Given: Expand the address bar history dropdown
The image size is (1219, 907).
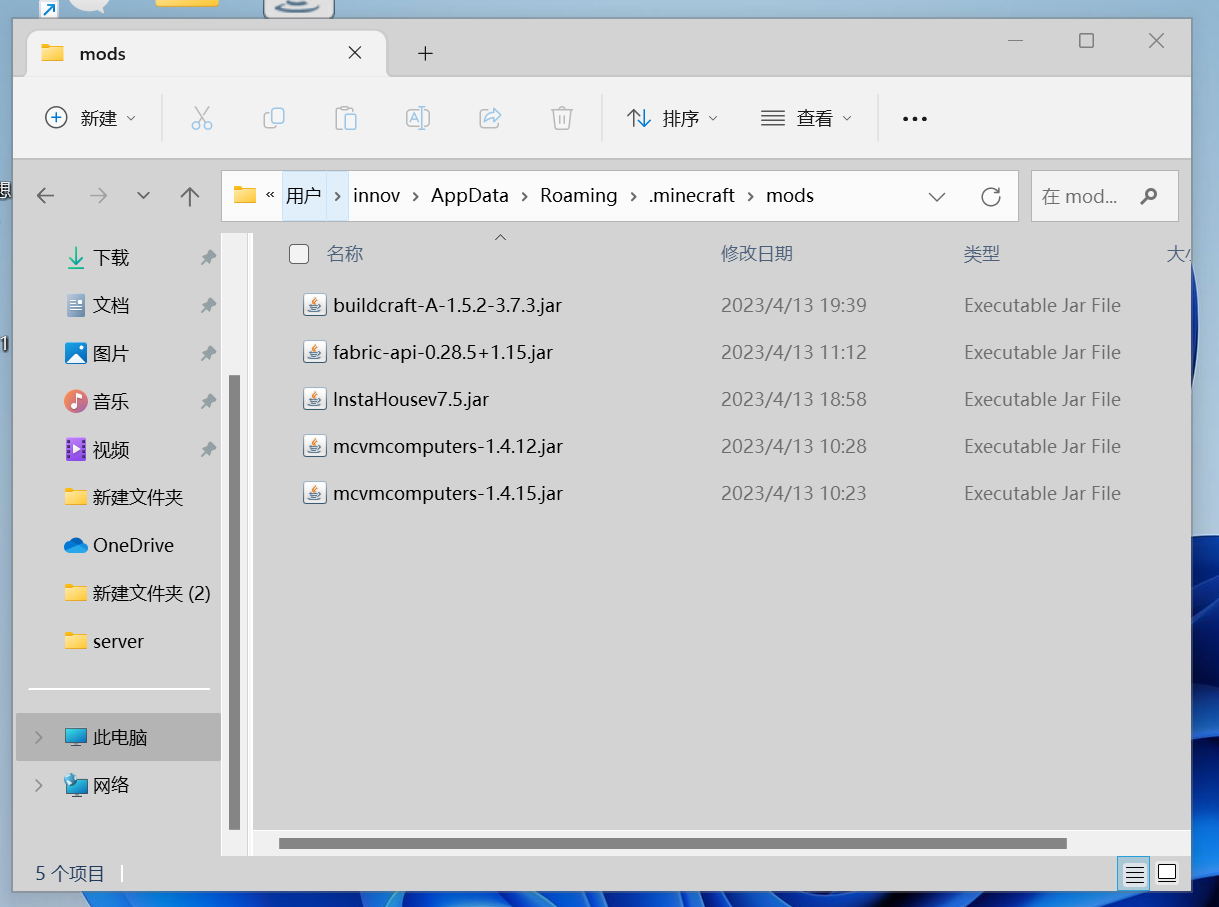Looking at the screenshot, I should click(x=937, y=196).
